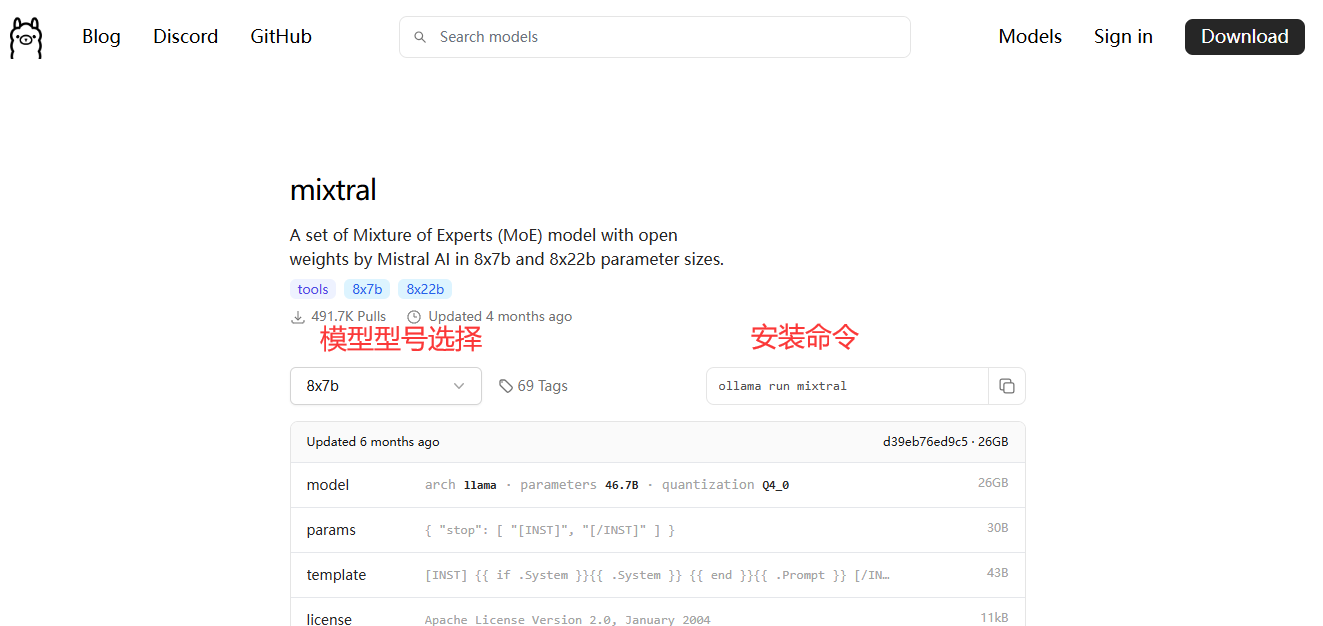The width and height of the screenshot is (1323, 626).
Task: Open the model file row
Action: click(x=657, y=485)
